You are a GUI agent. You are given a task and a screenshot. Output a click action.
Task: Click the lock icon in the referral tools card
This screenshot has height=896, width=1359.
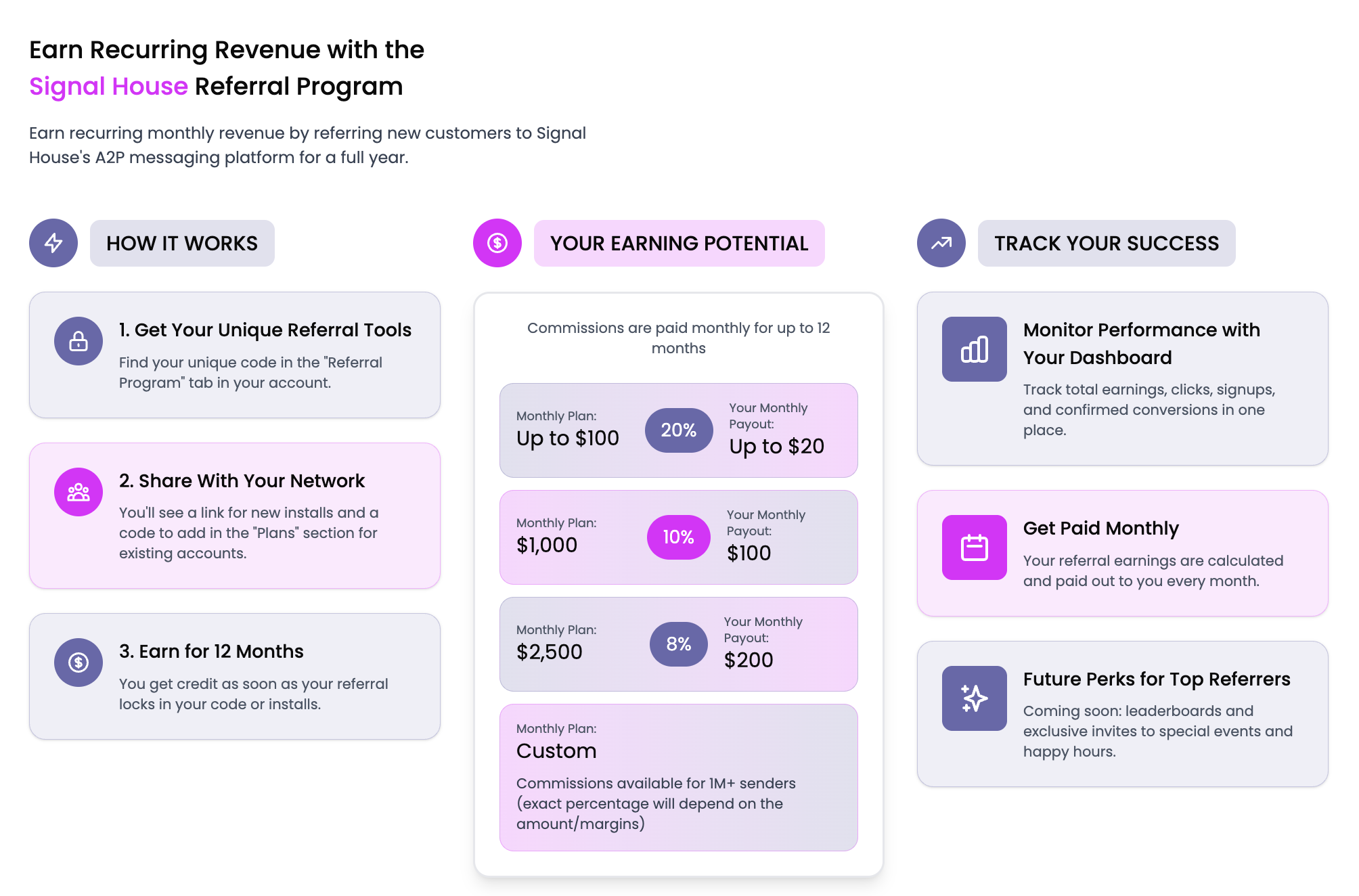point(79,341)
